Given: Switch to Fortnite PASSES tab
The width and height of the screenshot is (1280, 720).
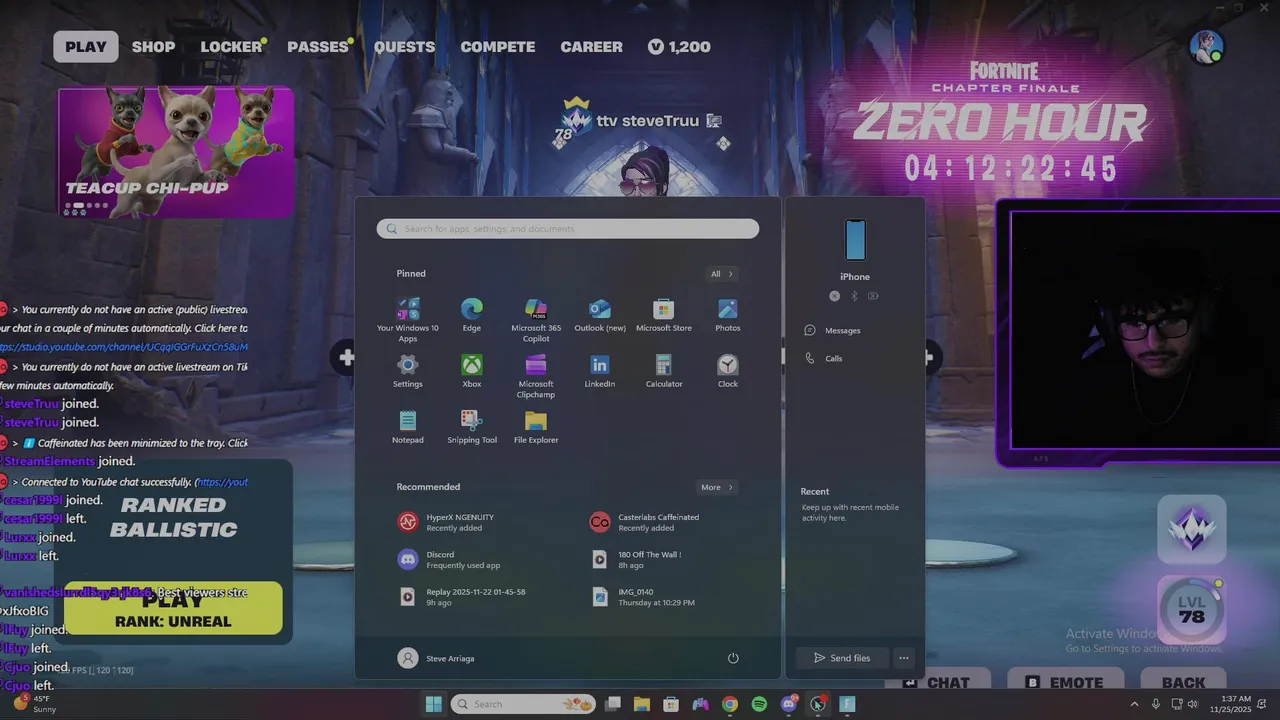Looking at the screenshot, I should pos(318,47).
